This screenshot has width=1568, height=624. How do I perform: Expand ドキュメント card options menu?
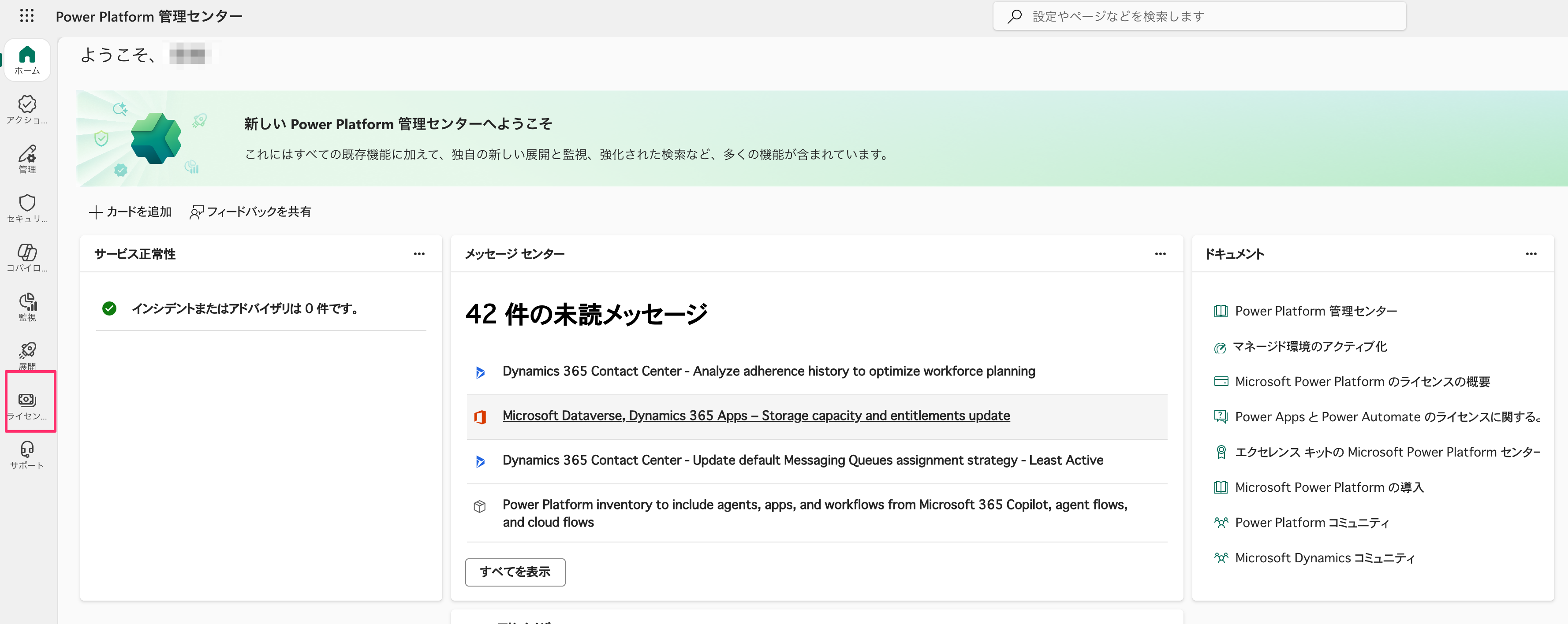tap(1531, 254)
